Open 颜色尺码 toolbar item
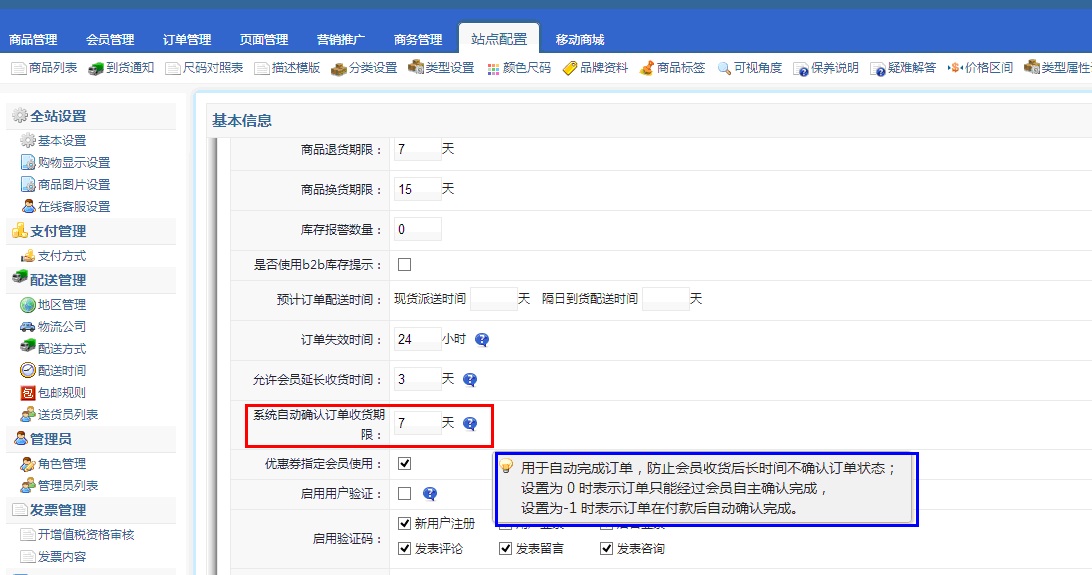The height and width of the screenshot is (575, 1092). (519, 68)
